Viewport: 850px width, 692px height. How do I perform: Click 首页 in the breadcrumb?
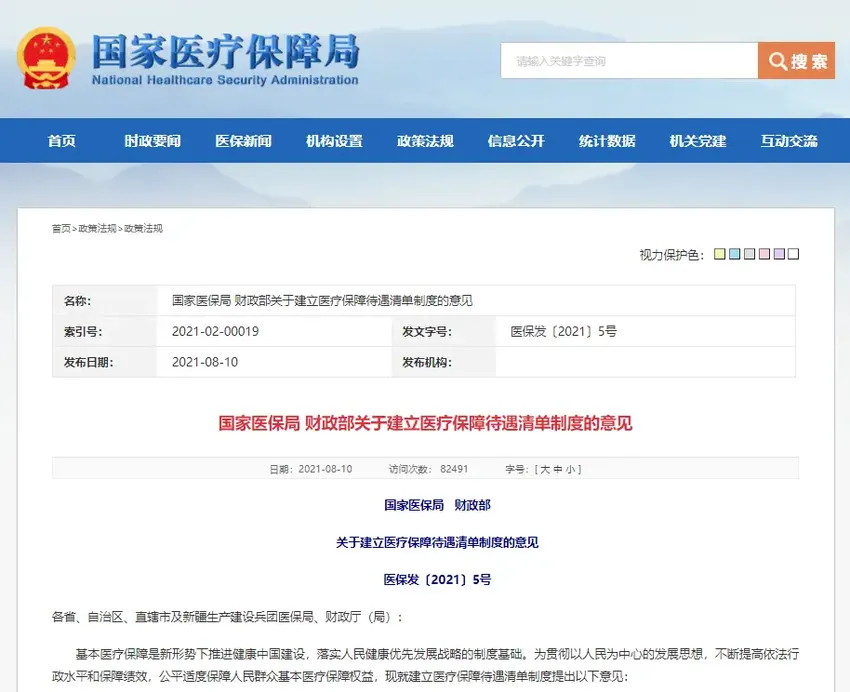pos(61,229)
